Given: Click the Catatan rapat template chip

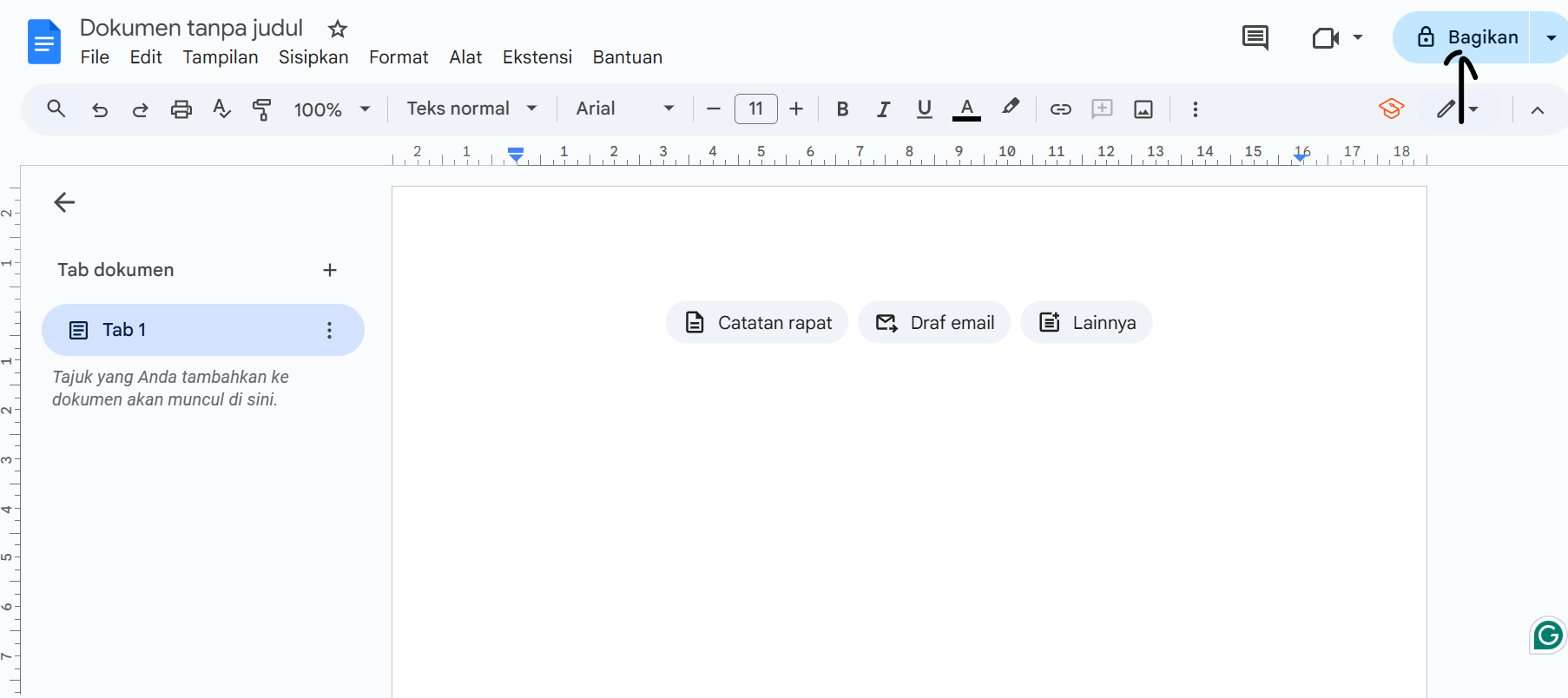Looking at the screenshot, I should [757, 323].
